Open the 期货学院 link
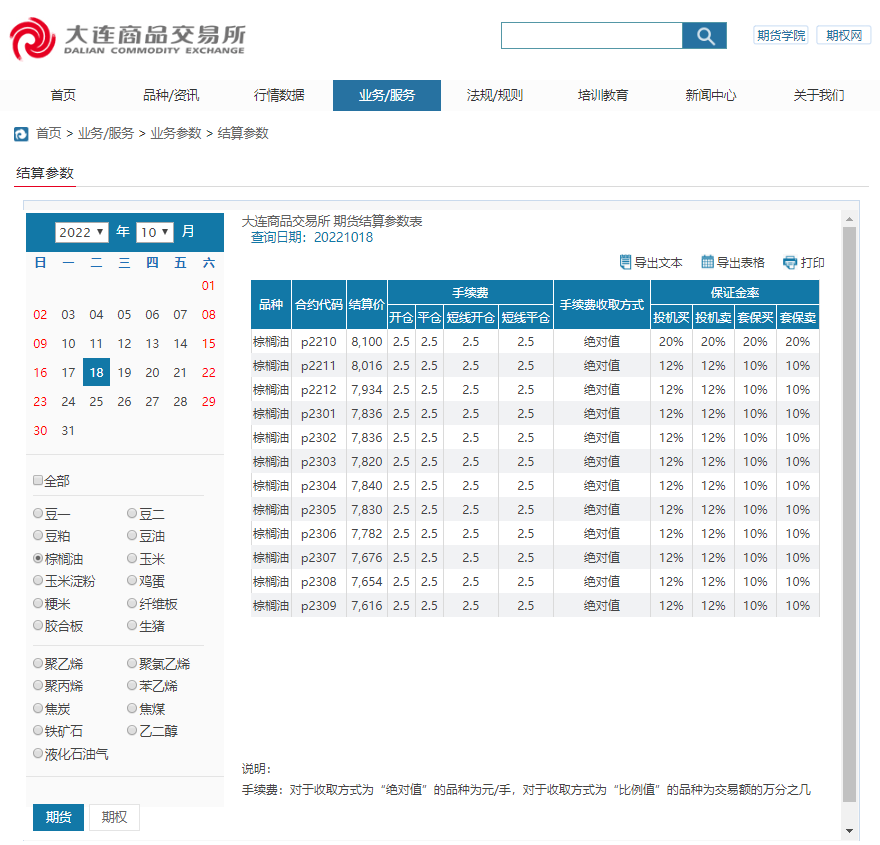This screenshot has width=880, height=845. (x=780, y=35)
